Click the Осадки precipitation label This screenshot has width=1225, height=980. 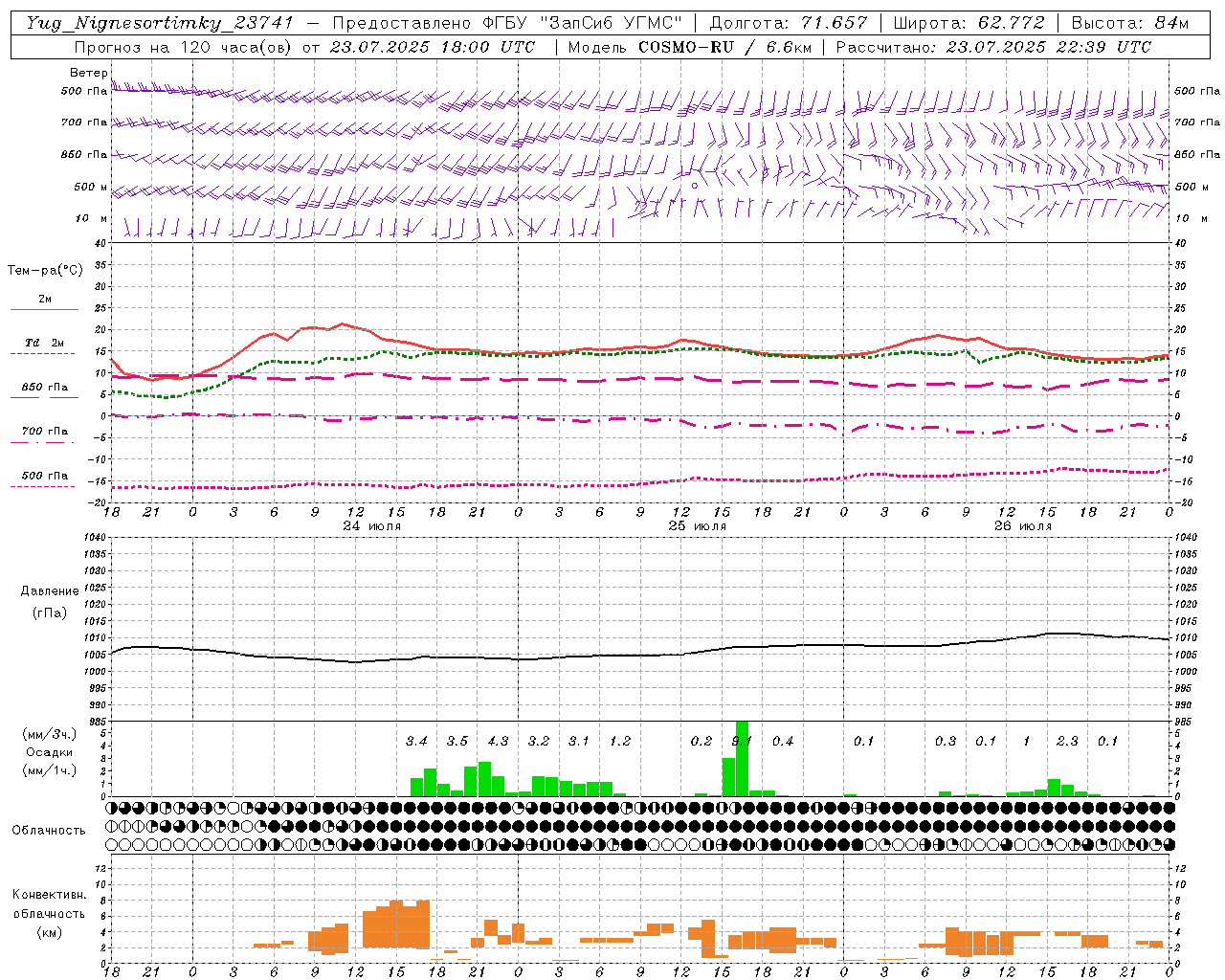[50, 752]
